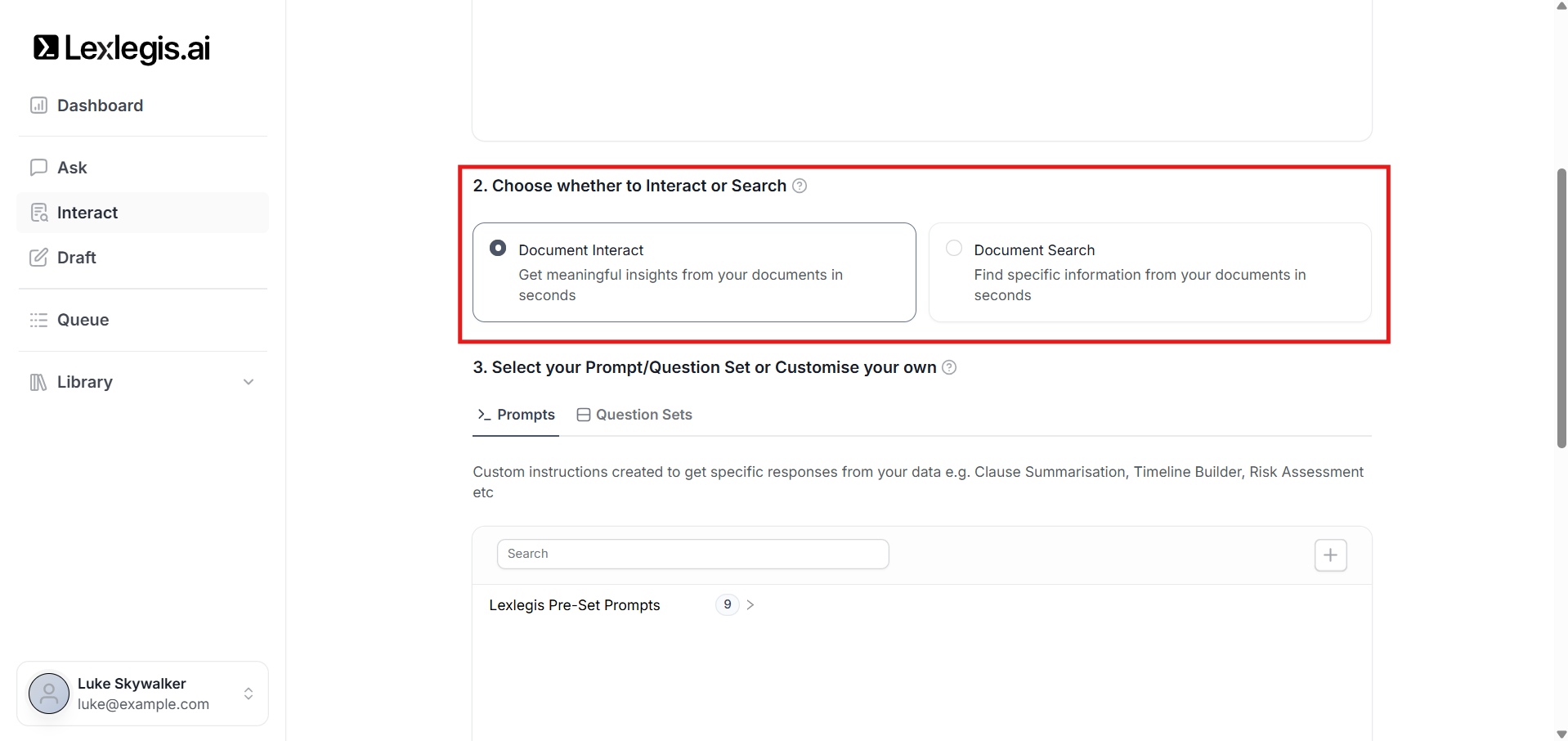Image resolution: width=1568 pixels, height=741 pixels.
Task: Expand Lexlegis Pre-Set Prompts group
Action: 750,605
